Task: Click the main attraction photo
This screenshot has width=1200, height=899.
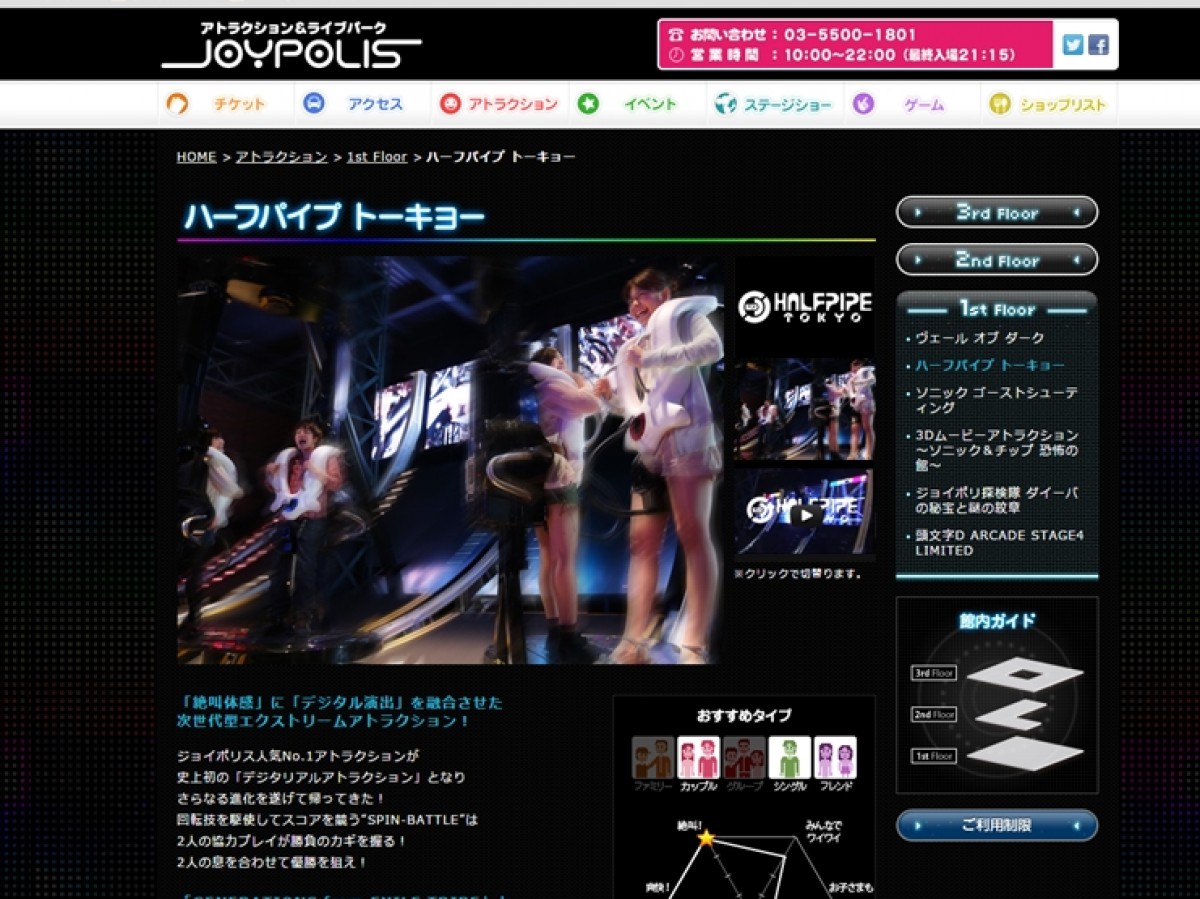Action: pyautogui.click(x=449, y=460)
